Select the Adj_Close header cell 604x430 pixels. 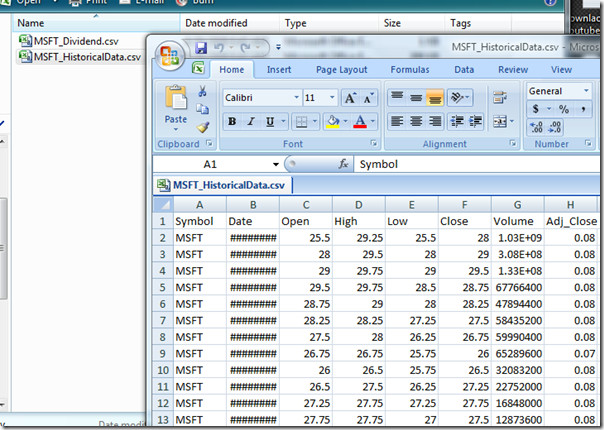571,222
